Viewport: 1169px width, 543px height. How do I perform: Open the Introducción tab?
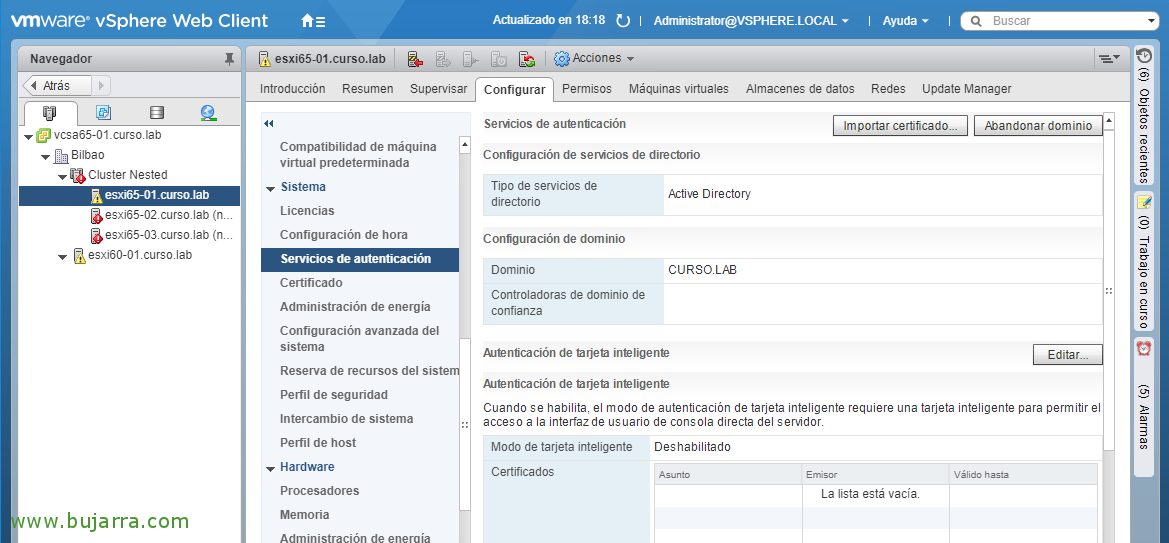(292, 89)
